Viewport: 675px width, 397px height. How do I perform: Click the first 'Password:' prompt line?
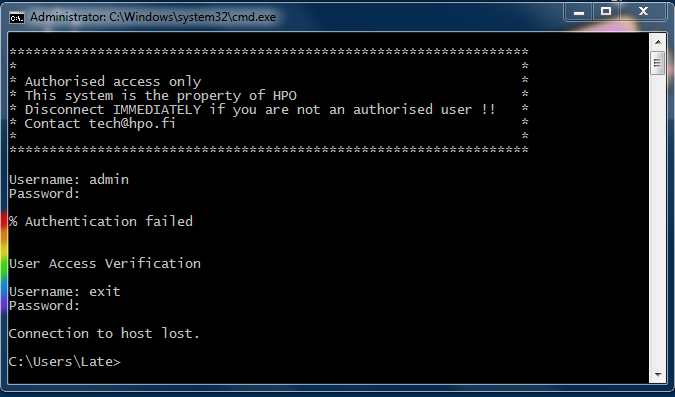[x=44, y=194]
